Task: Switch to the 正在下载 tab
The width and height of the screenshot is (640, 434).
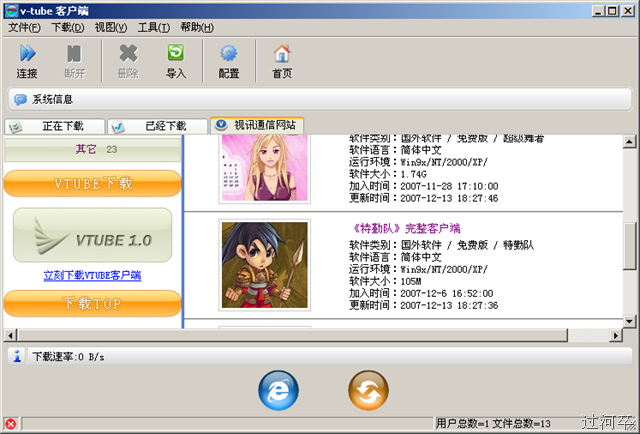Action: 55,126
